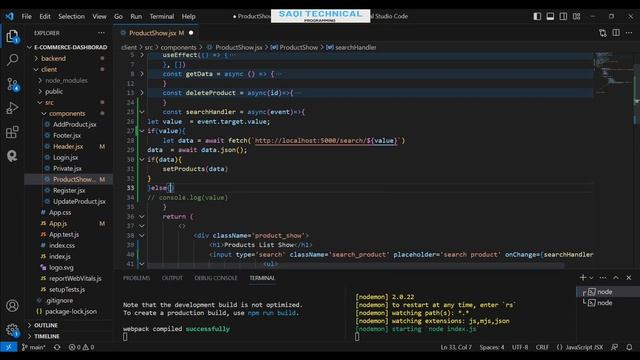Open the Help menu

point(189,16)
